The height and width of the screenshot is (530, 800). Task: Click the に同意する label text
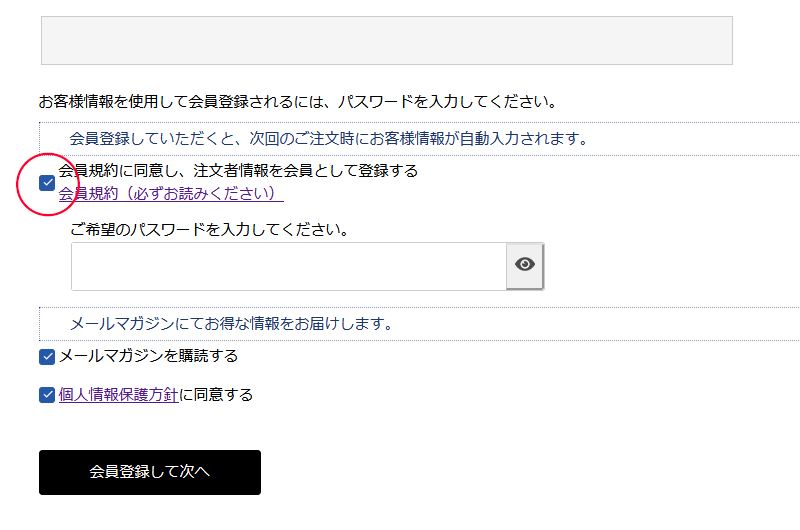tap(216, 395)
